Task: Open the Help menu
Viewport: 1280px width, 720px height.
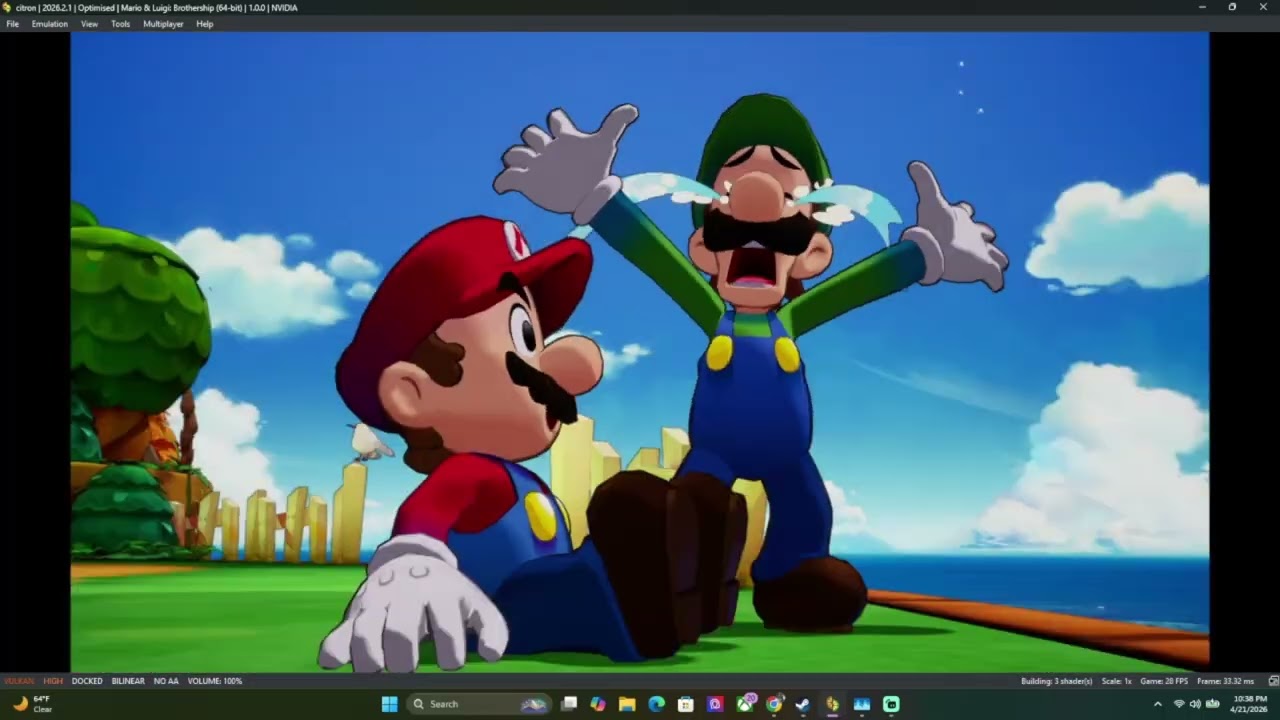Action: point(205,24)
